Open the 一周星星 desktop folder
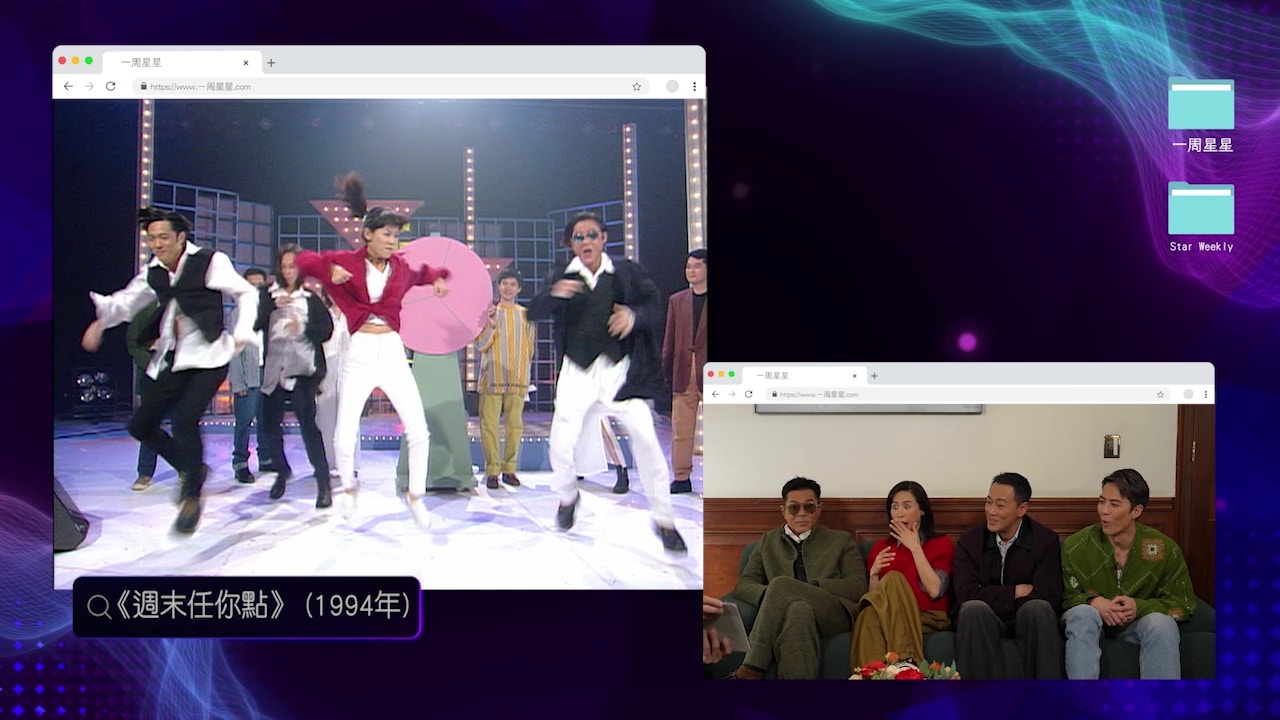 click(1201, 105)
